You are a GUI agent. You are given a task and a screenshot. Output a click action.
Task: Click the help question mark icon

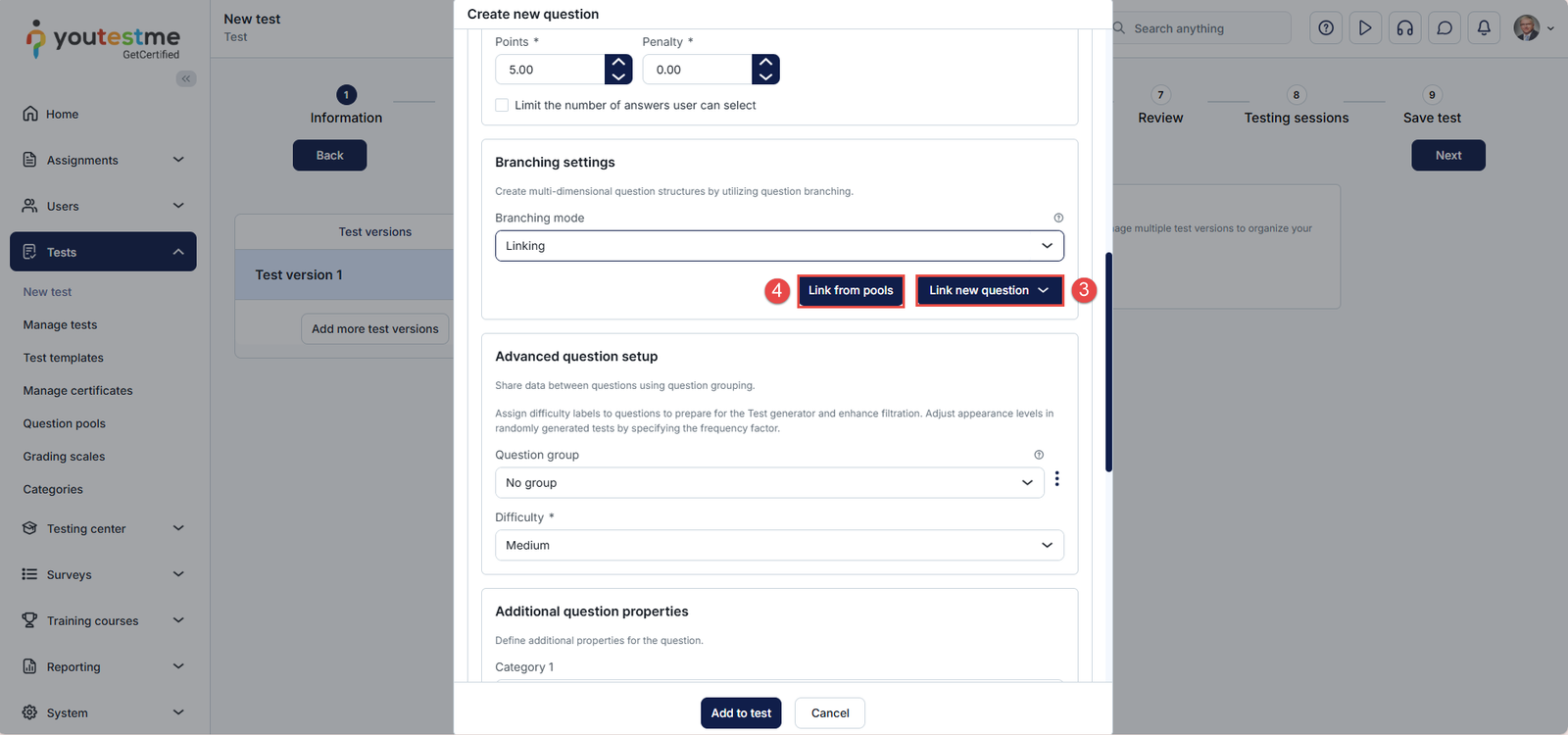pos(1325,28)
